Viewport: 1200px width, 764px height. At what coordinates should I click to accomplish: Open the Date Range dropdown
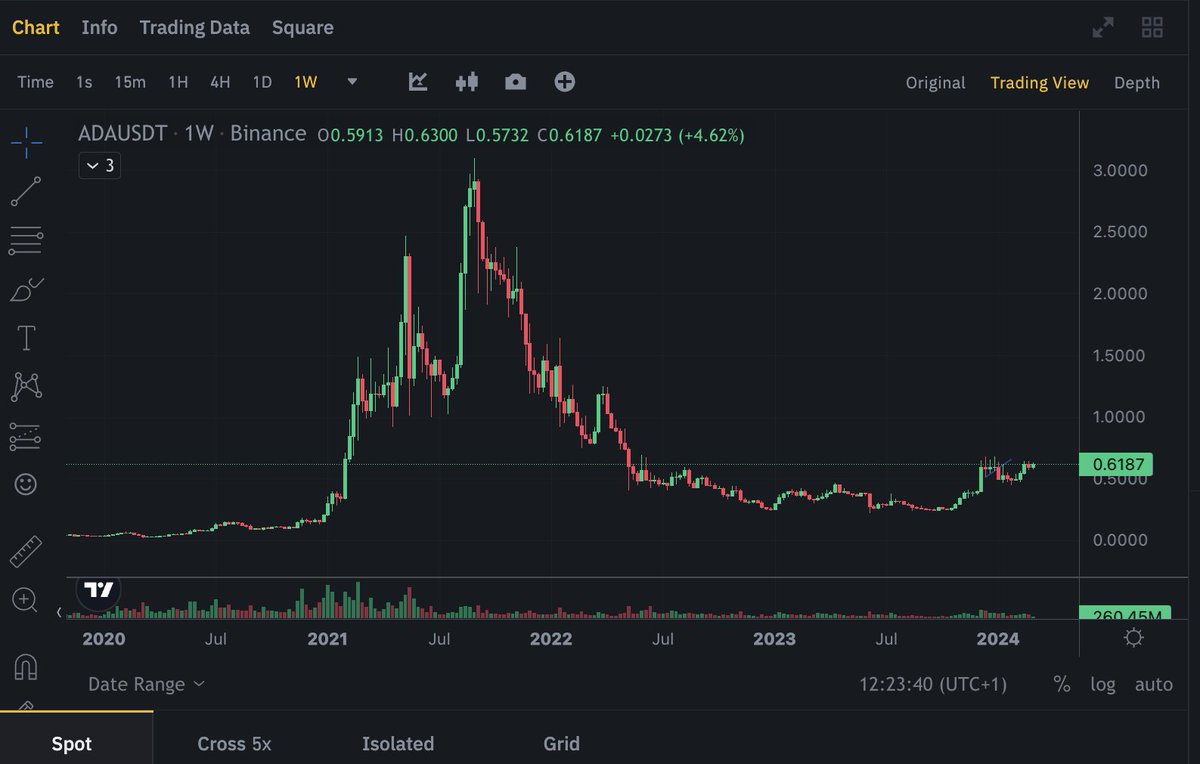pyautogui.click(x=146, y=684)
